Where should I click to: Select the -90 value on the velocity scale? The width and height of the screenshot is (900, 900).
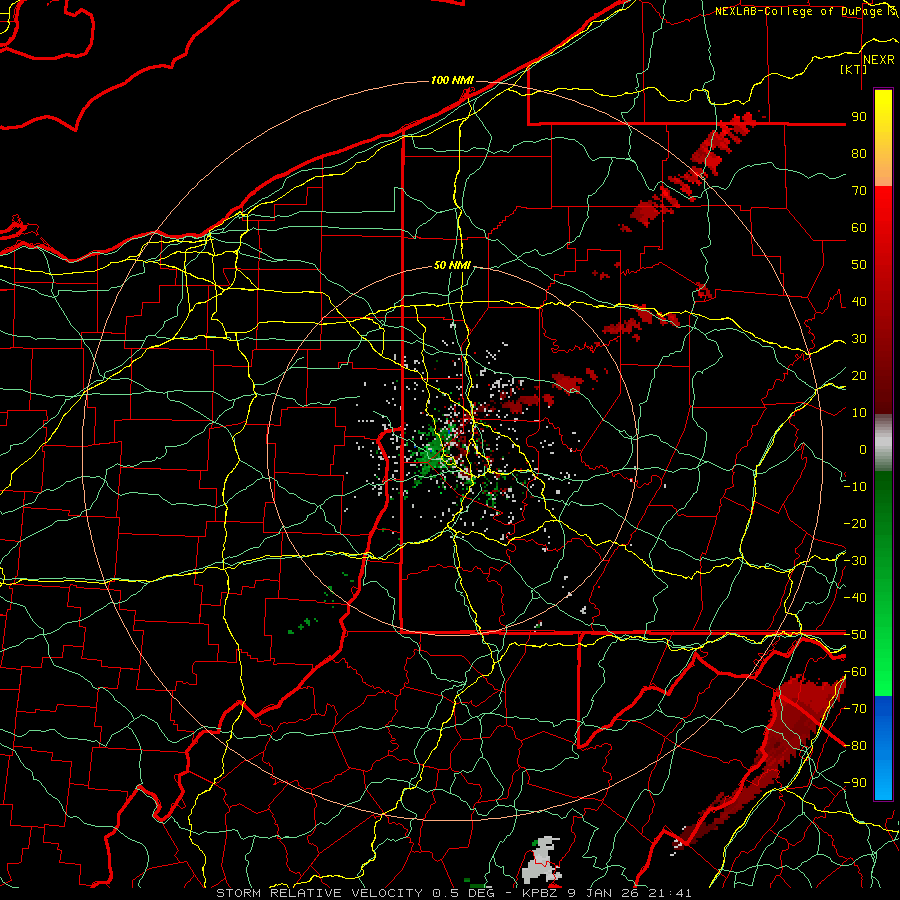pos(855,783)
